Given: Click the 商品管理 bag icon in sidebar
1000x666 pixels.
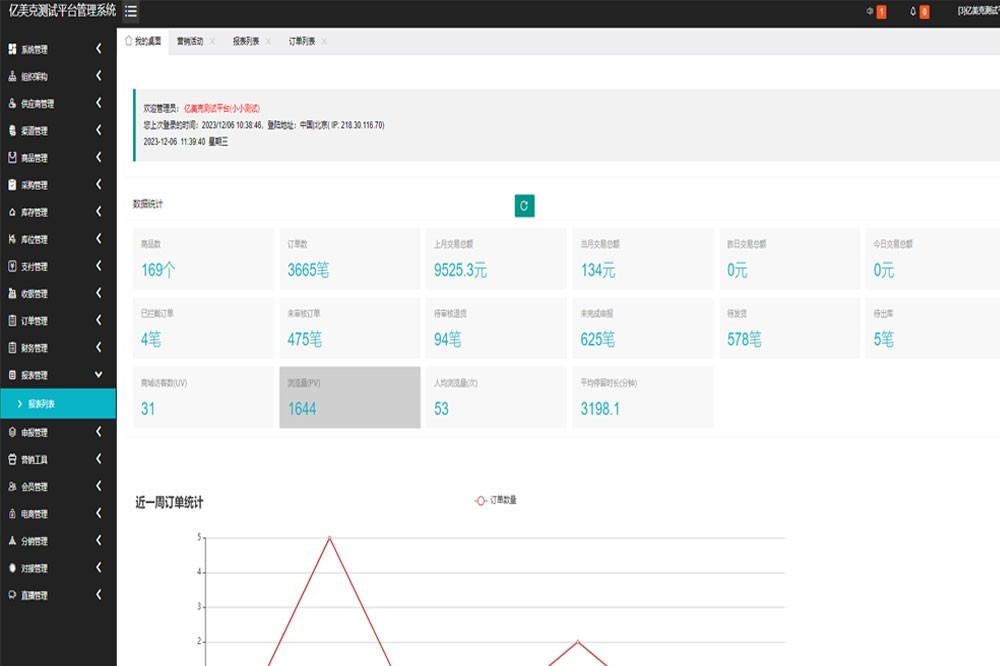Looking at the screenshot, I should (12, 158).
